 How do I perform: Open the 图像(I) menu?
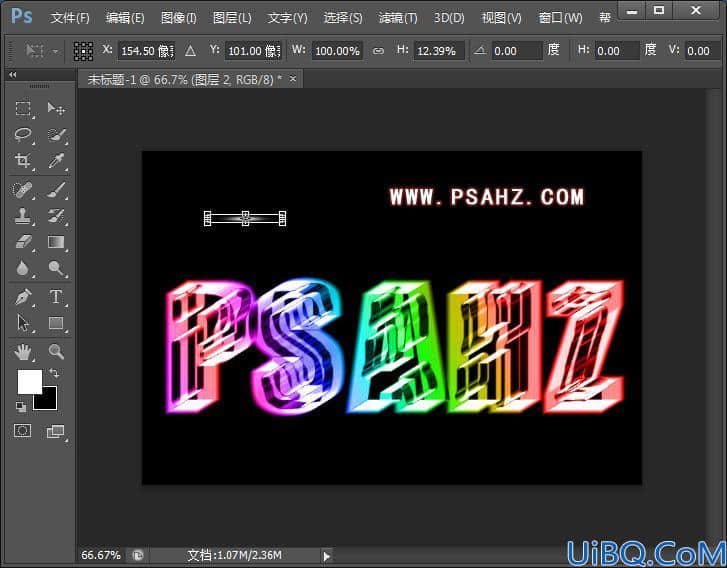coord(179,18)
